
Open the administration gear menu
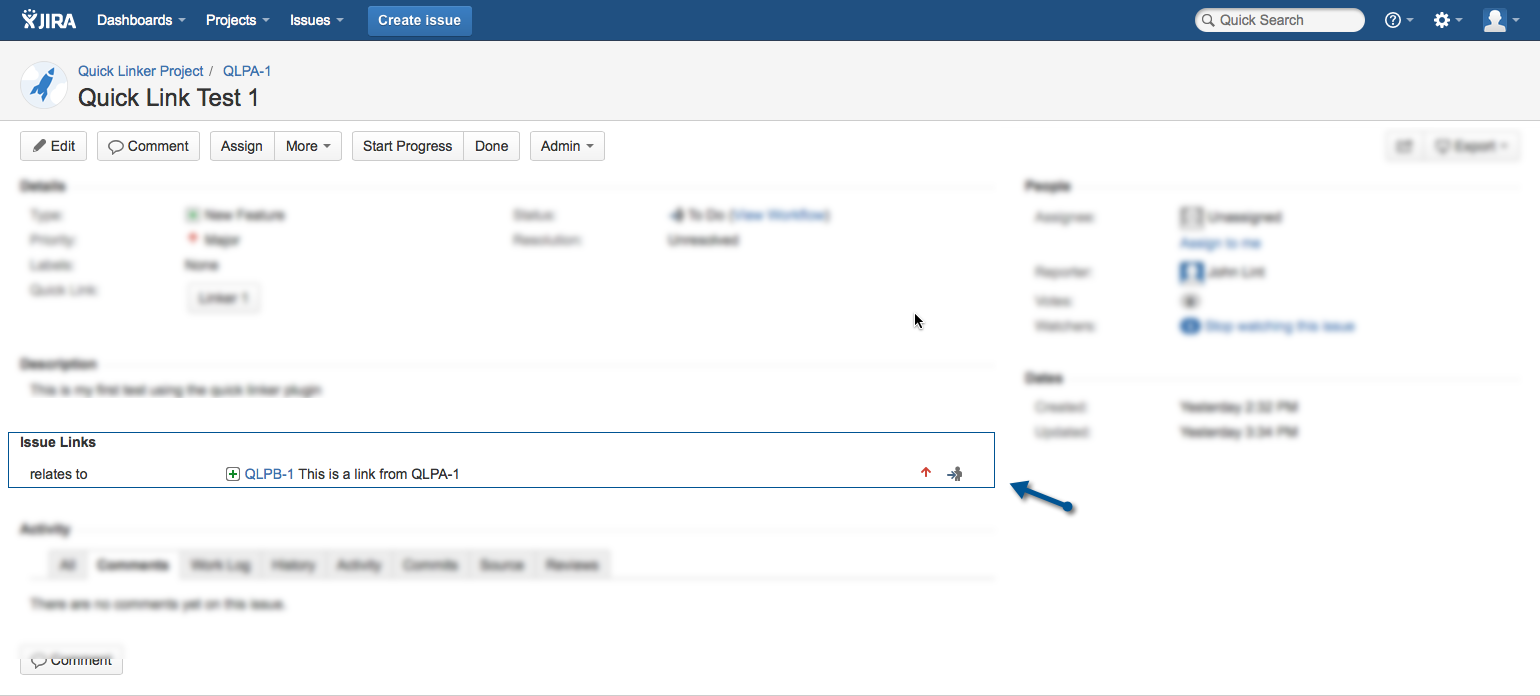click(1447, 20)
